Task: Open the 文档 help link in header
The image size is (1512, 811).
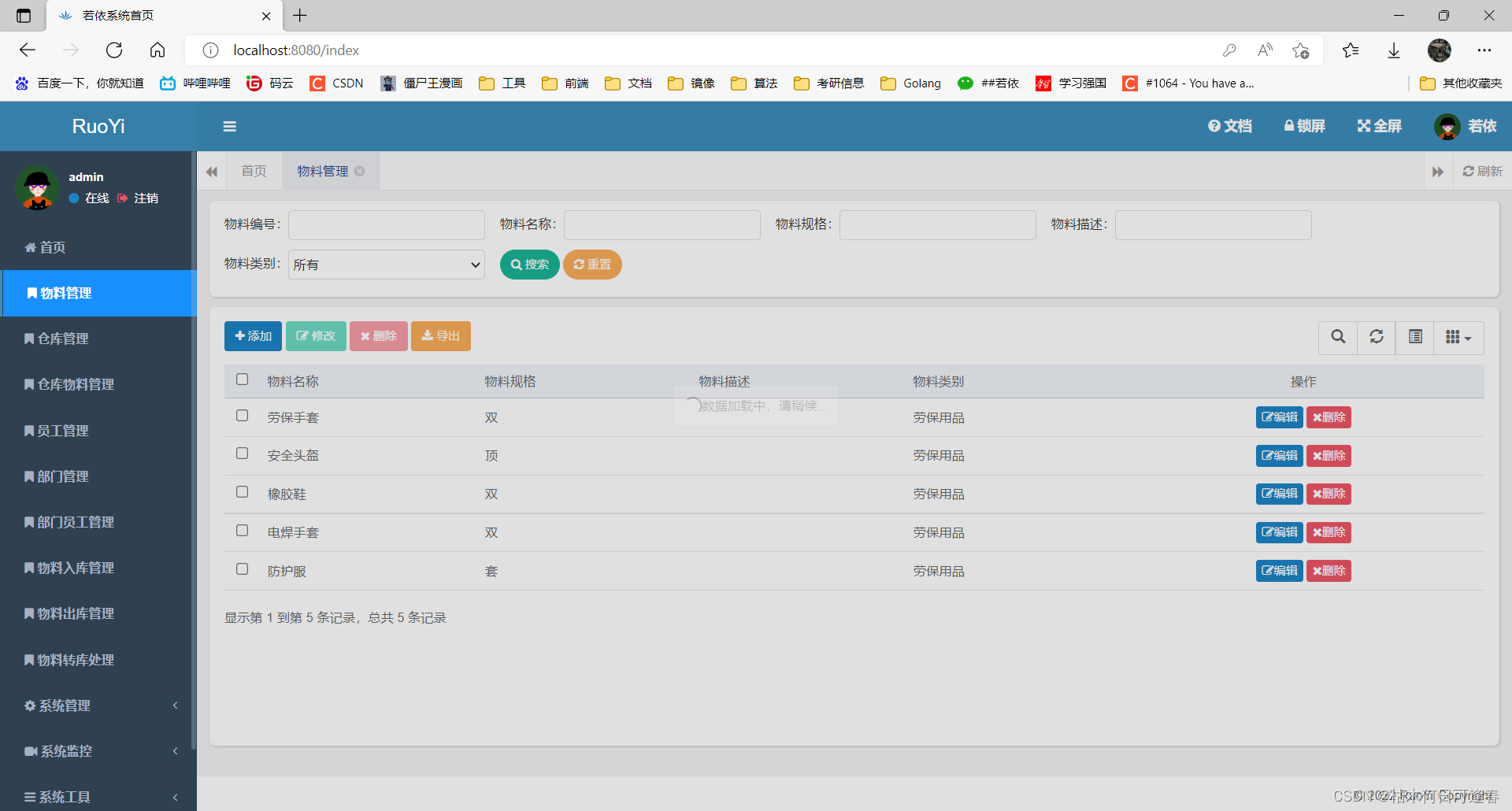Action: [1230, 126]
